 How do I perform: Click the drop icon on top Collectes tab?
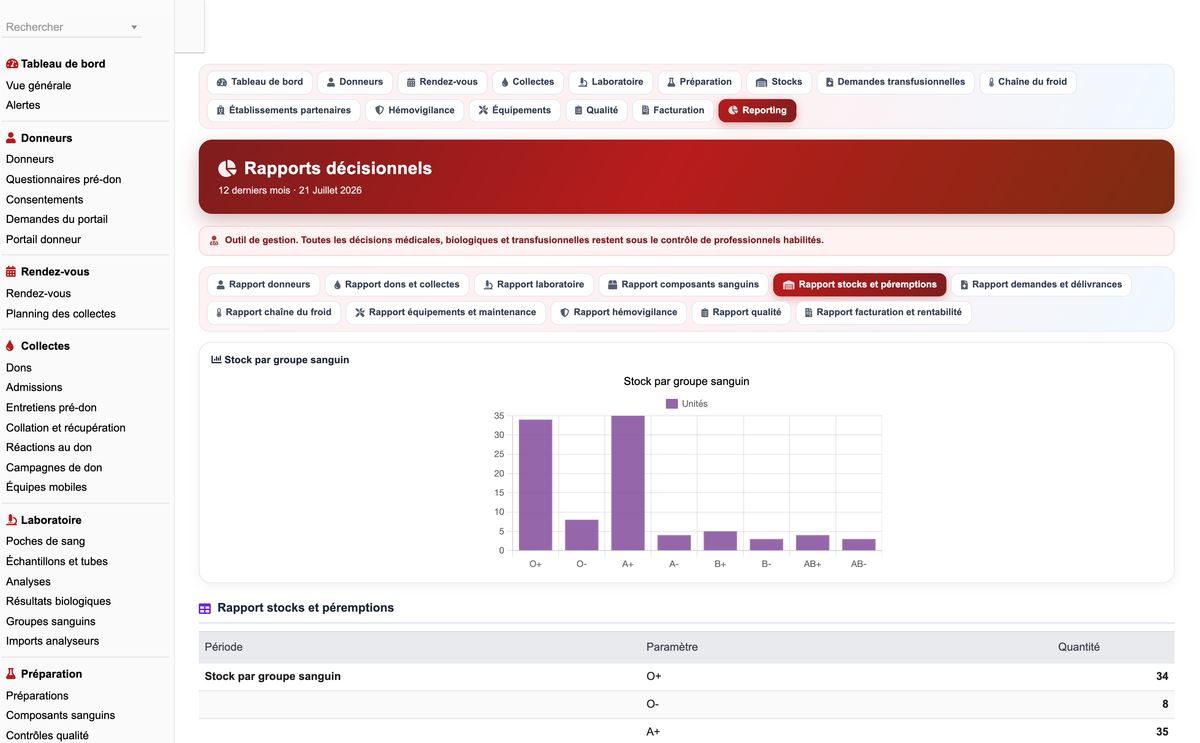(505, 82)
